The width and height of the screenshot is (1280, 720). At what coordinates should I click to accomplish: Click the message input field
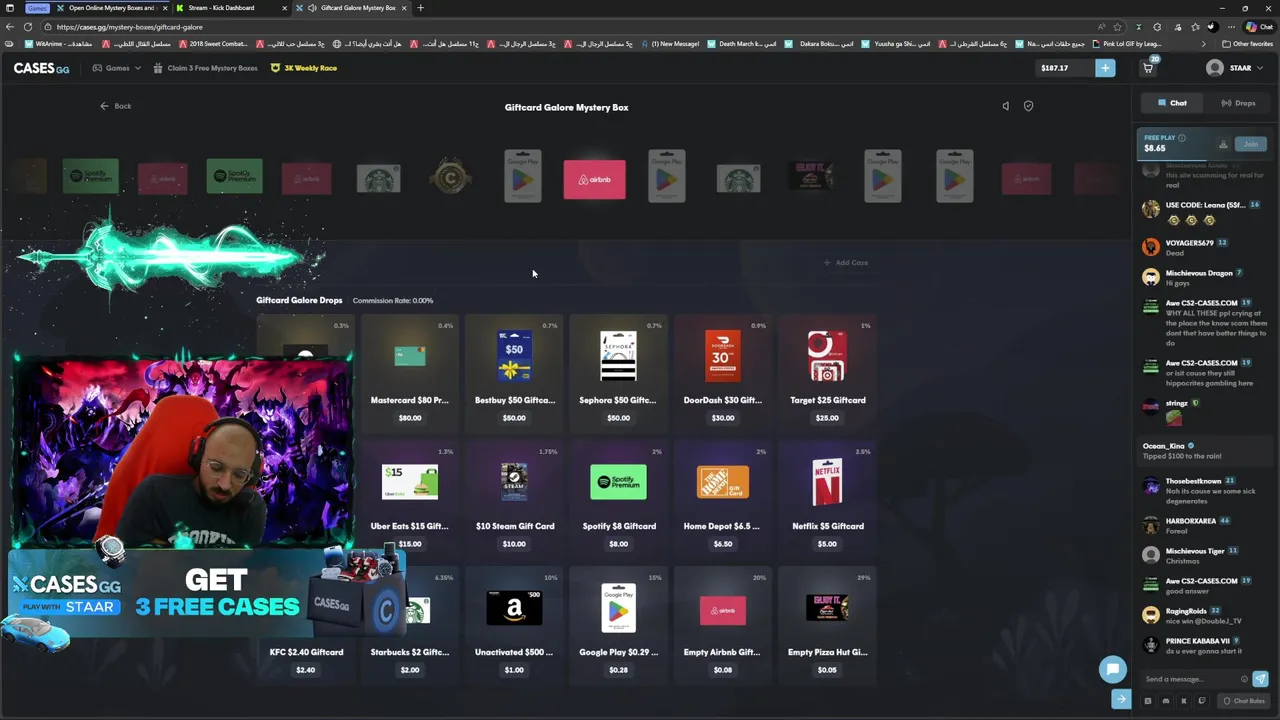pos(1191,679)
